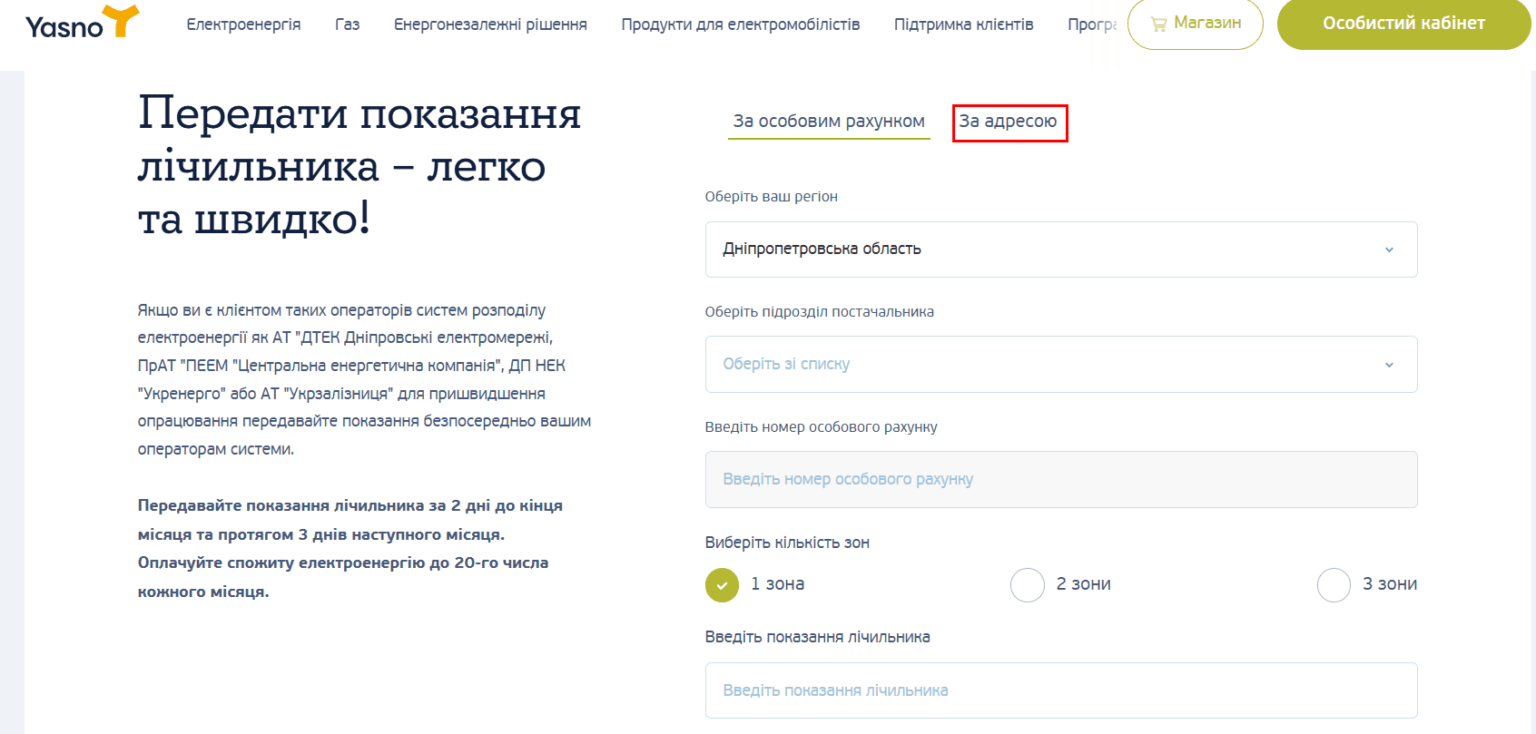
Task: Select the За особовим рахунком tab
Action: tap(828, 122)
